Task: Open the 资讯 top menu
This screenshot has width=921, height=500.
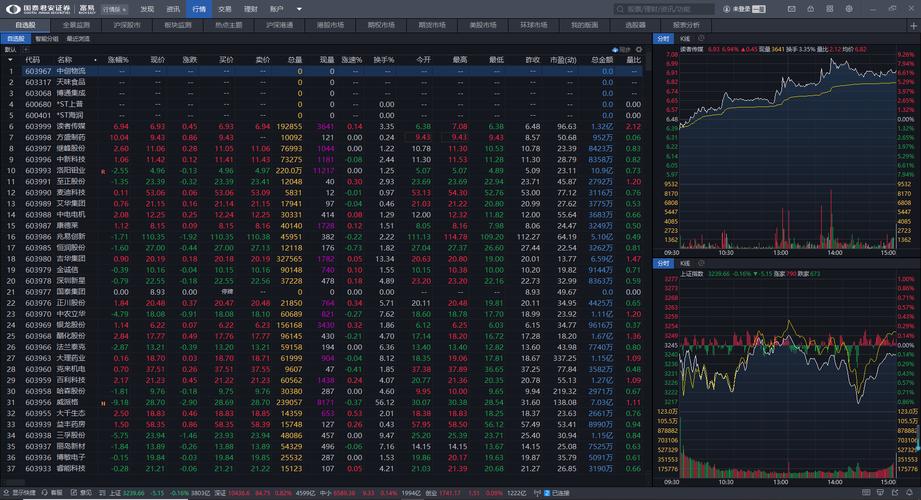Action: [173, 9]
